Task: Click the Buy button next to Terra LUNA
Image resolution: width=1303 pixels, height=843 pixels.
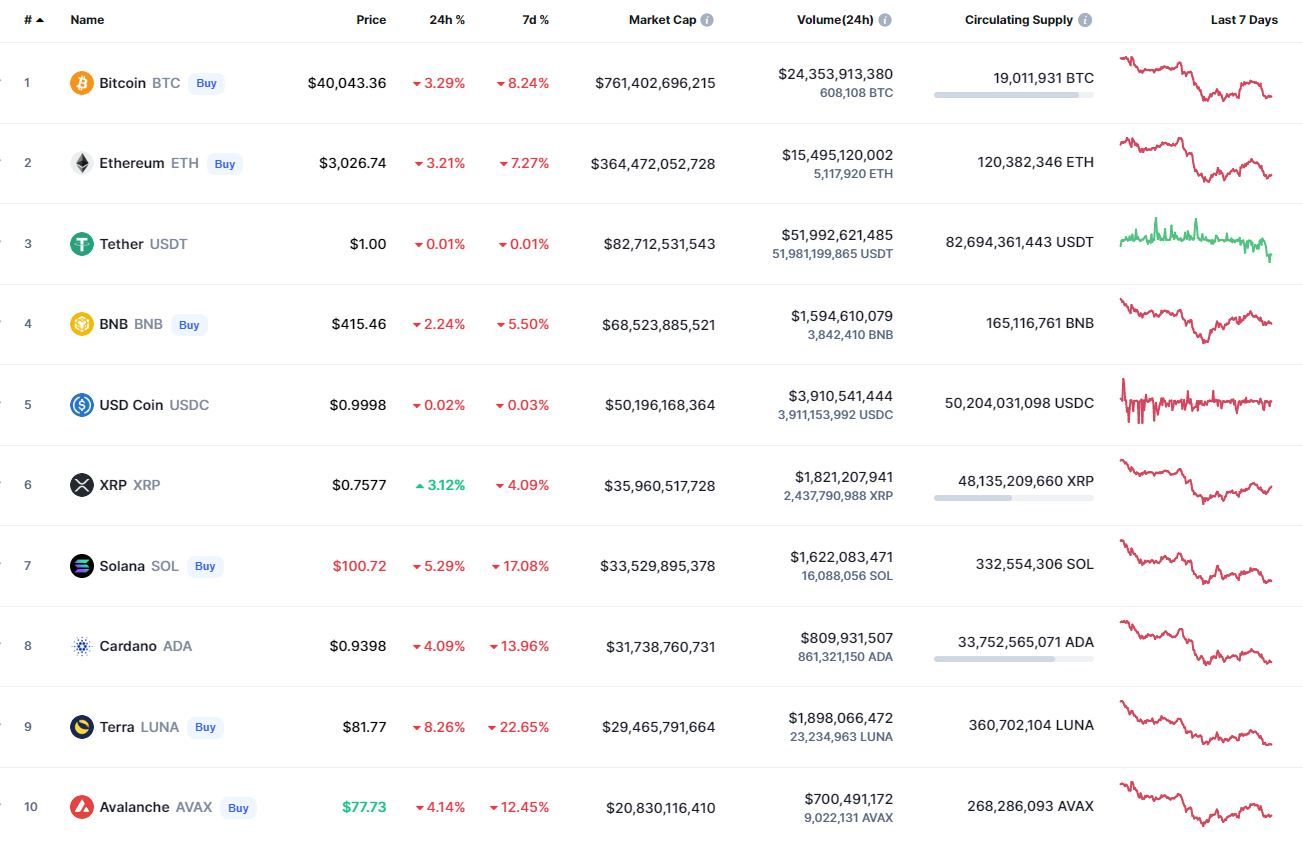Action: [205, 727]
